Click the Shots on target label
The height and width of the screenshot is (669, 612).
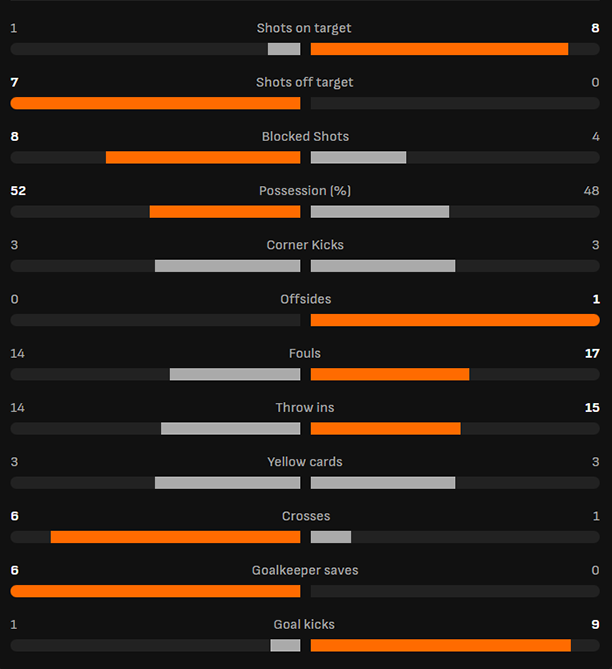click(x=304, y=28)
